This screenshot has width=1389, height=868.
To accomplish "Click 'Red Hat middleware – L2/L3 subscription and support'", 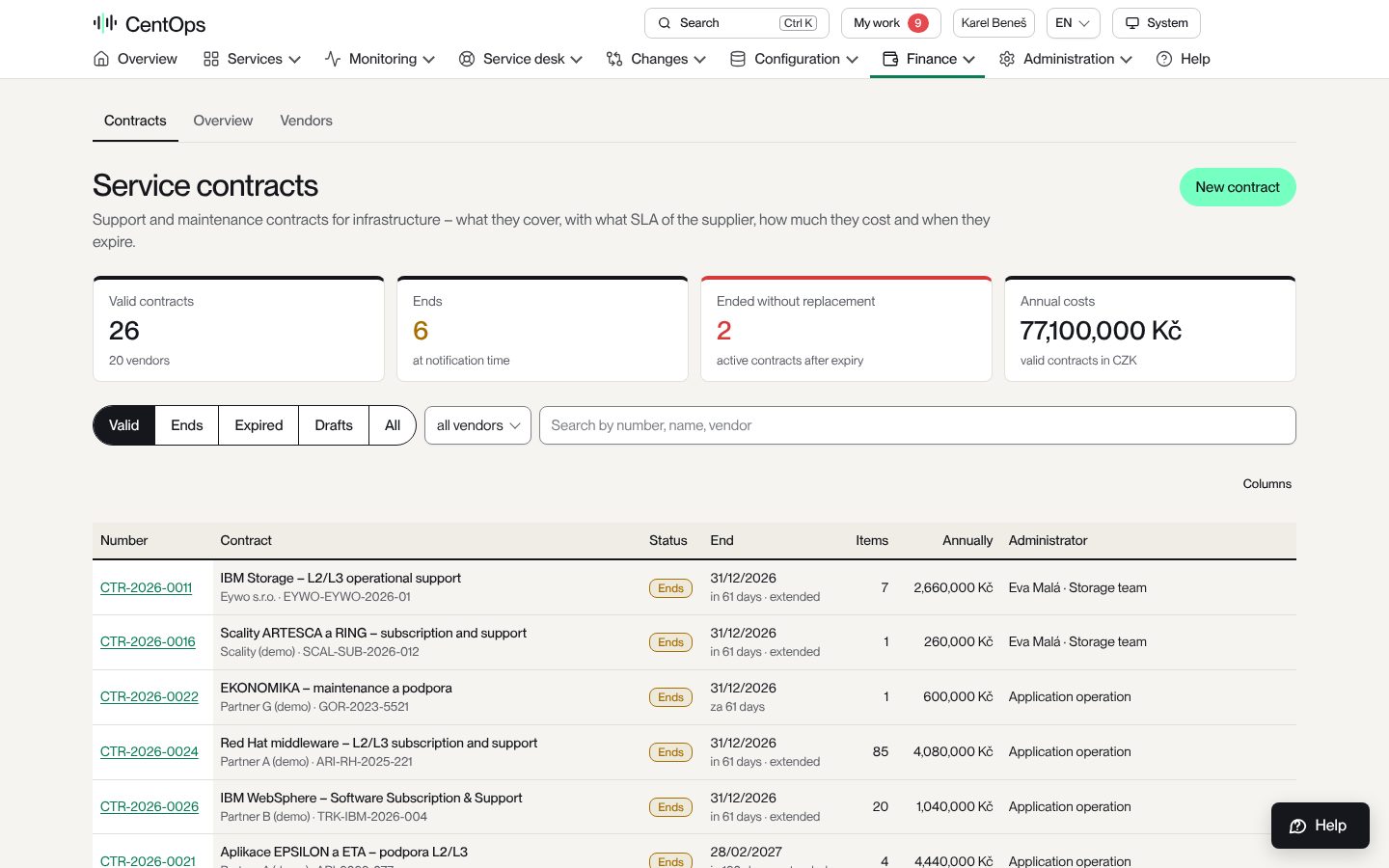I will tap(379, 743).
